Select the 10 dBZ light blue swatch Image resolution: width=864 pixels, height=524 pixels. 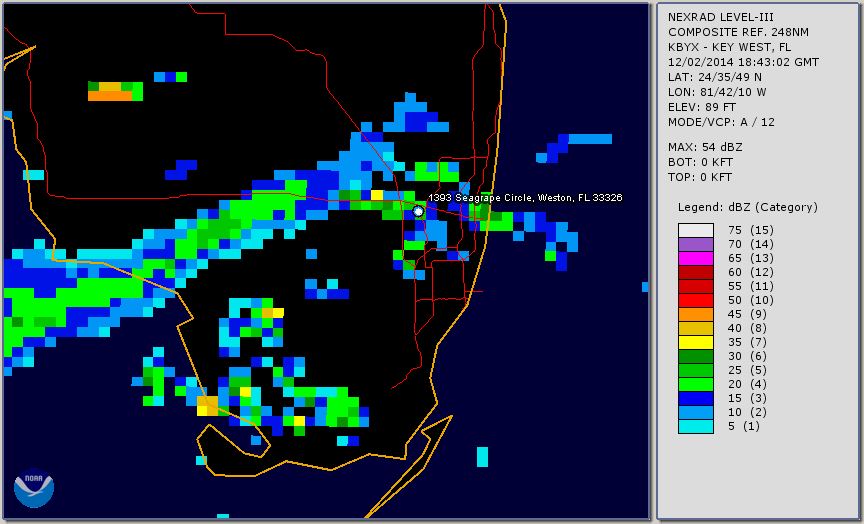pos(696,413)
